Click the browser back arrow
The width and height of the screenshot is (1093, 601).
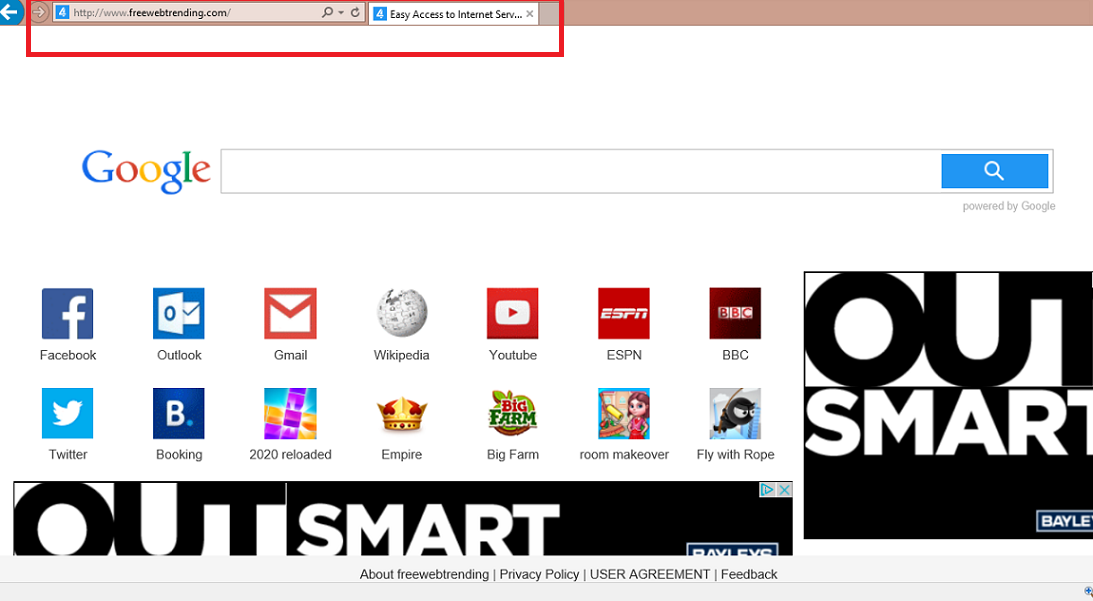point(10,11)
